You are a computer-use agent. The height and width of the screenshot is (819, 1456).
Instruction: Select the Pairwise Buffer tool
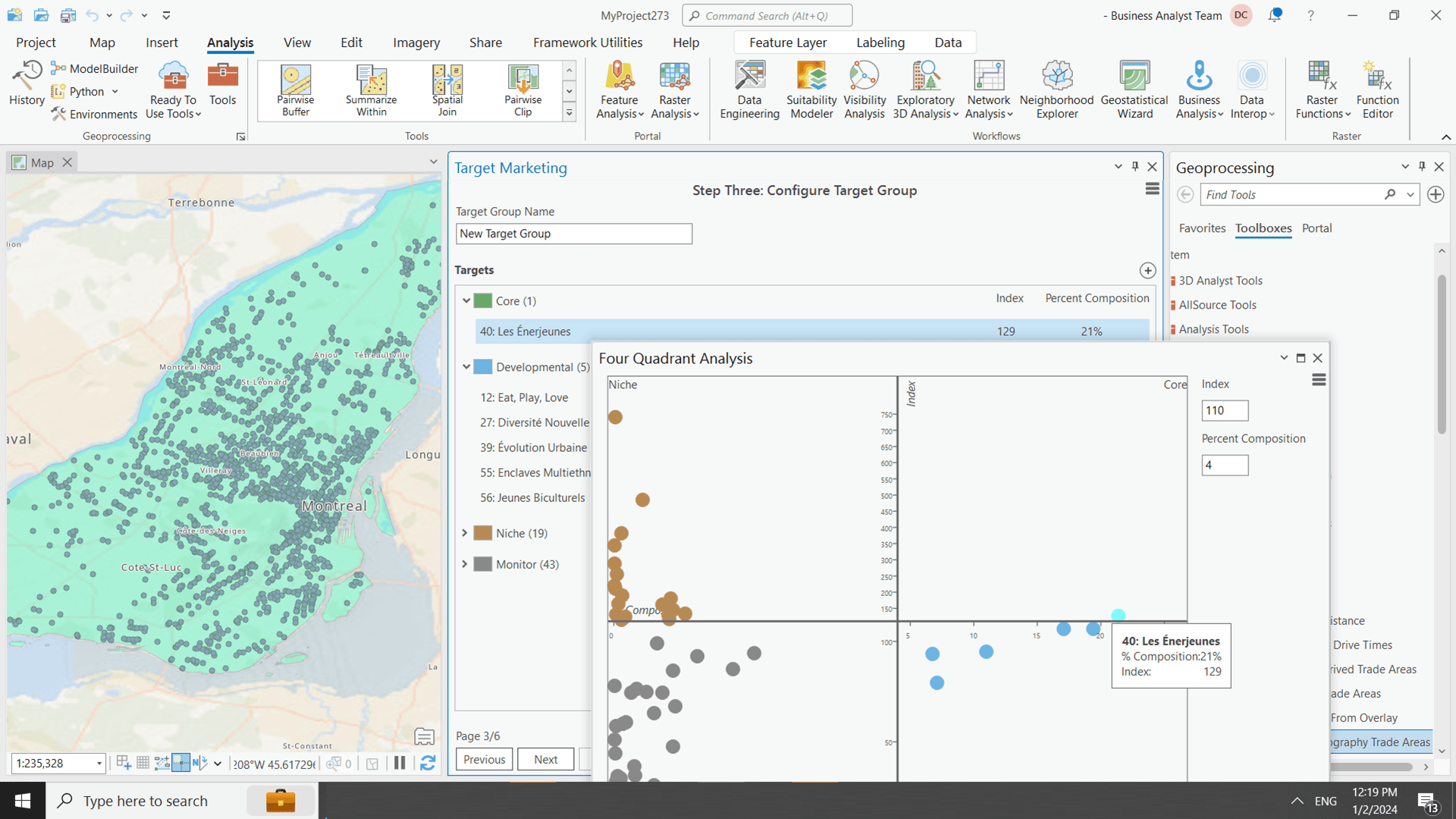[295, 89]
